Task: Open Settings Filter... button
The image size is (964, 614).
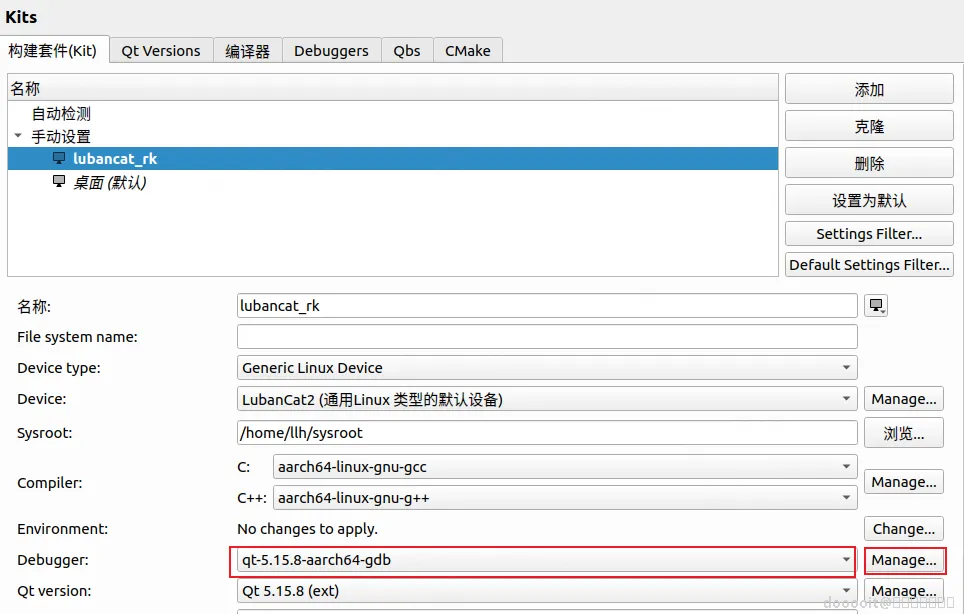Action: [869, 234]
